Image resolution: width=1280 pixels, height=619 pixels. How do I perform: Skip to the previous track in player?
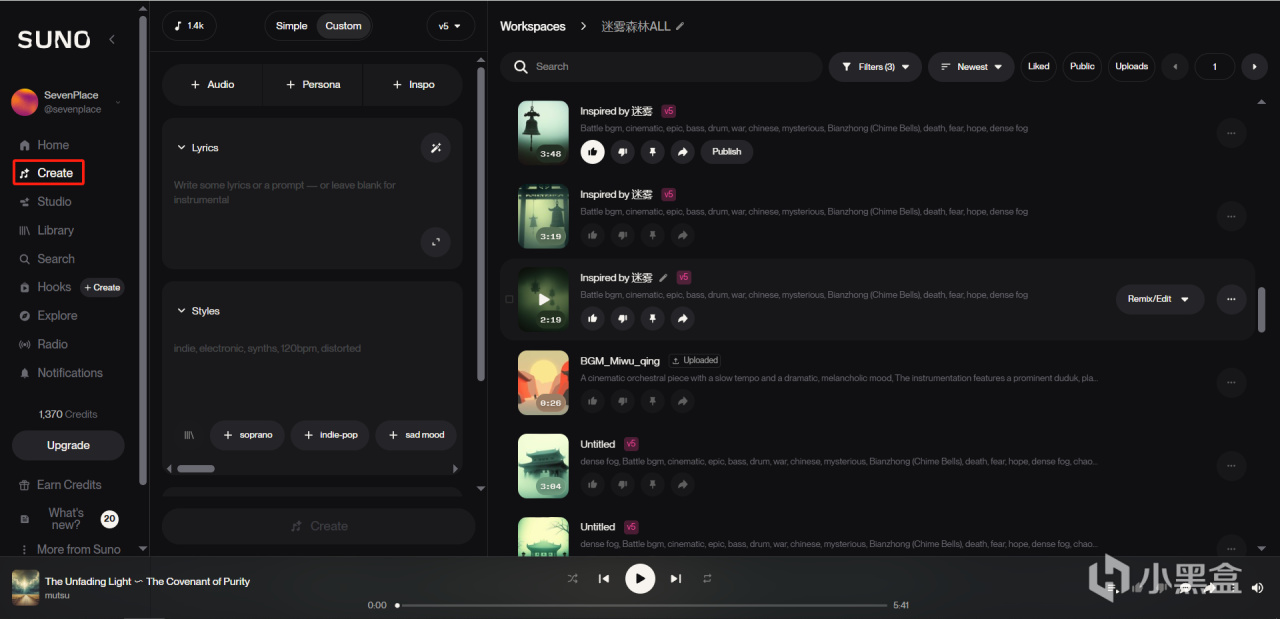click(604, 579)
